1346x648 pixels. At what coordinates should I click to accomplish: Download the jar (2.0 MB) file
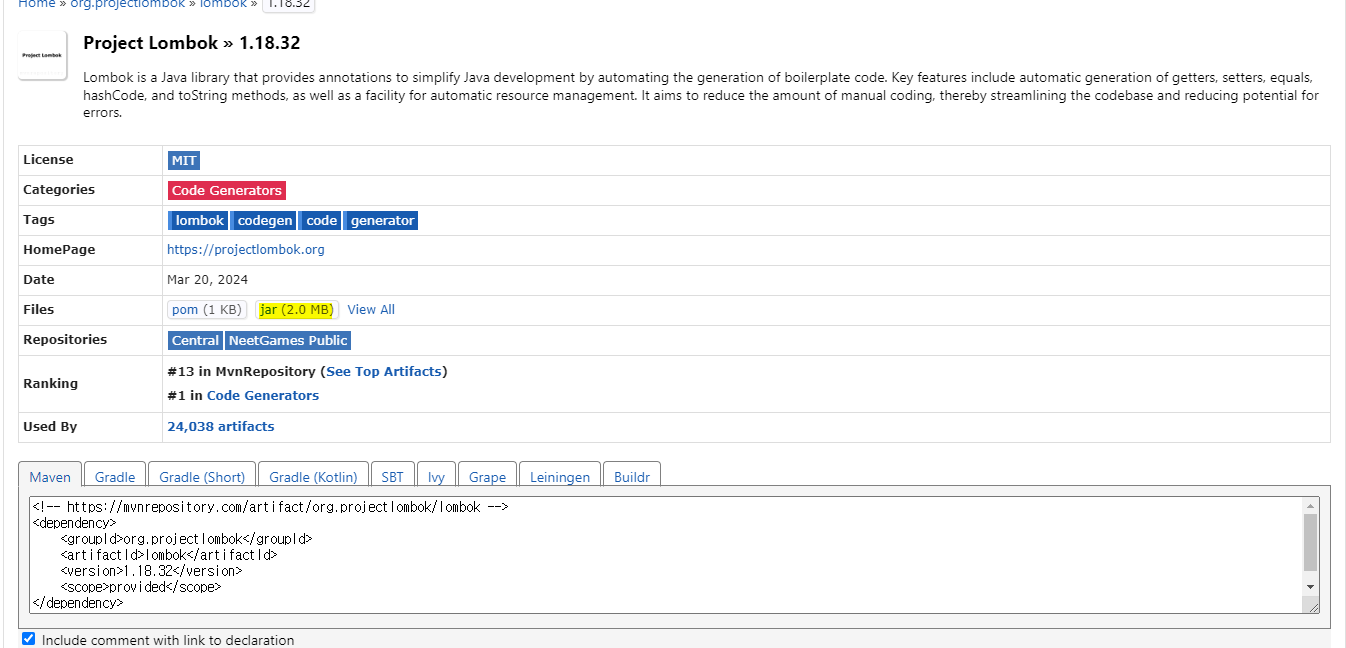click(x=296, y=310)
